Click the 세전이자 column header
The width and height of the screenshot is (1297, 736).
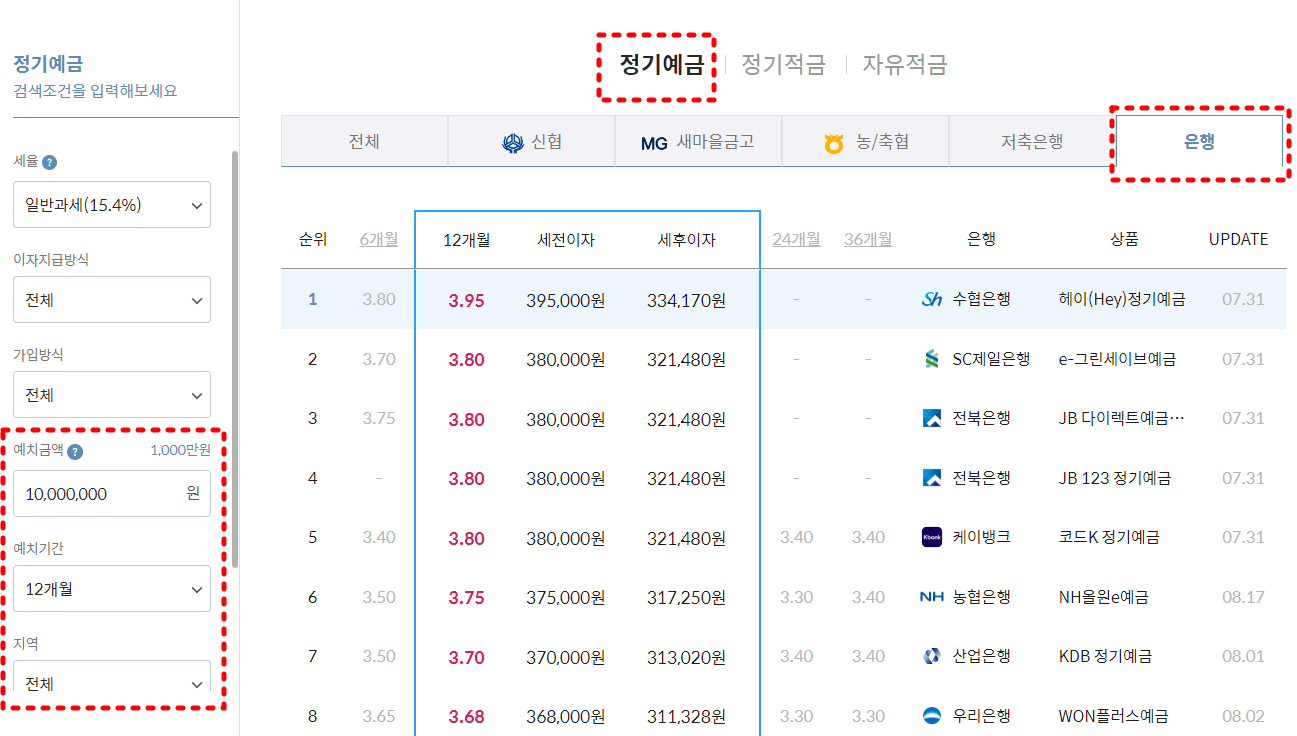[x=566, y=240]
